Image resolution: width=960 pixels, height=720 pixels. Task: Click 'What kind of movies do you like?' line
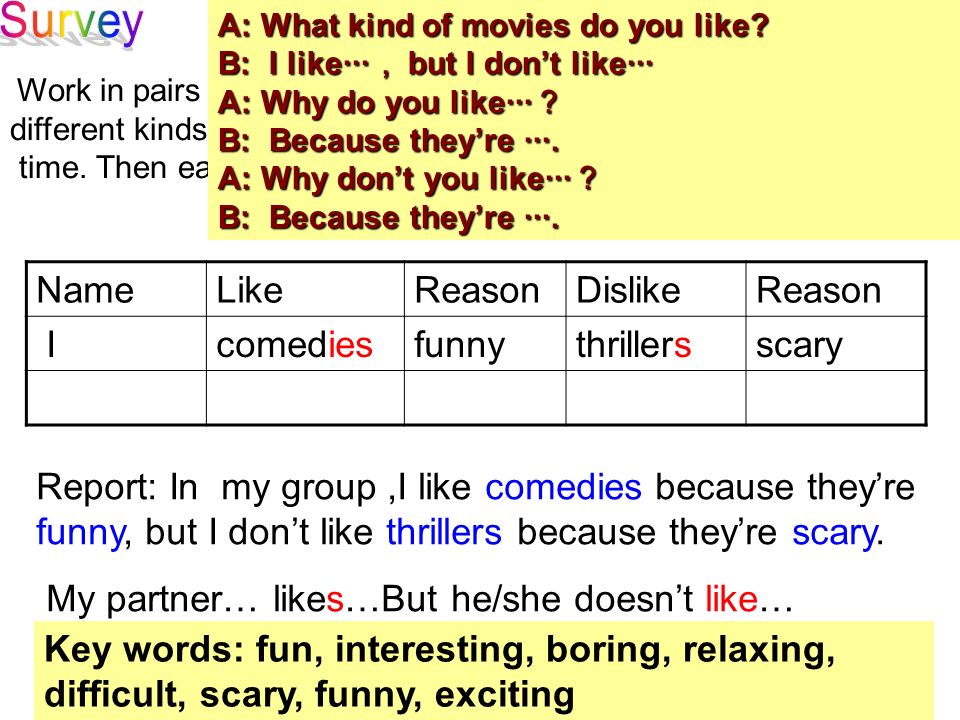click(x=493, y=26)
